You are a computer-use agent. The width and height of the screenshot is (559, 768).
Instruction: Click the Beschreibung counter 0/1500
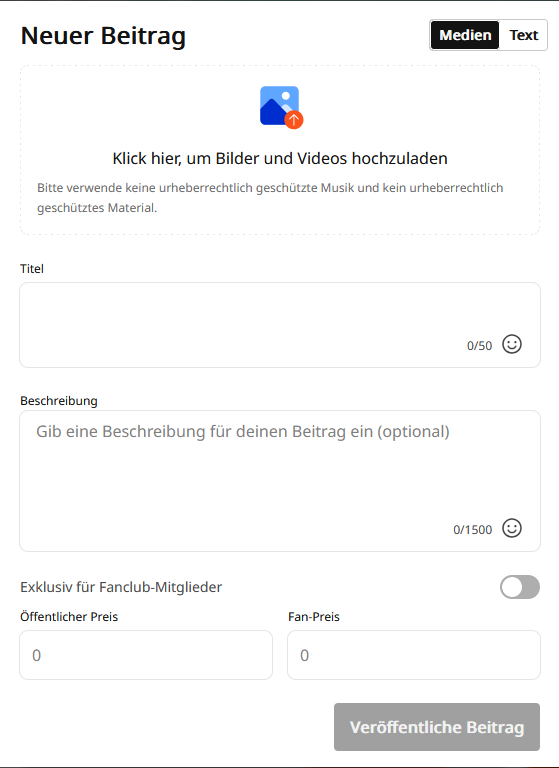click(x=472, y=530)
